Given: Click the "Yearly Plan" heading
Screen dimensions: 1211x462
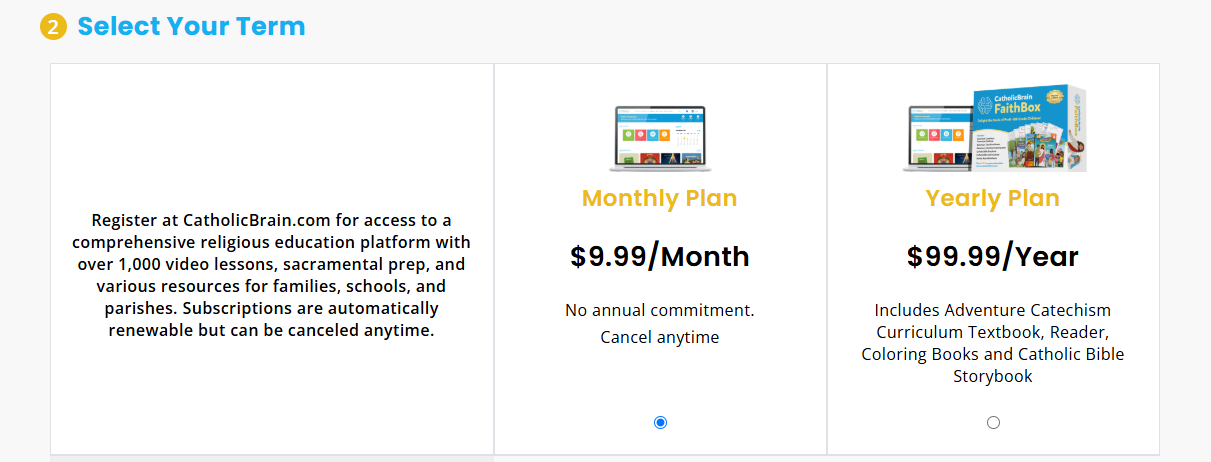Looking at the screenshot, I should coord(992,198).
